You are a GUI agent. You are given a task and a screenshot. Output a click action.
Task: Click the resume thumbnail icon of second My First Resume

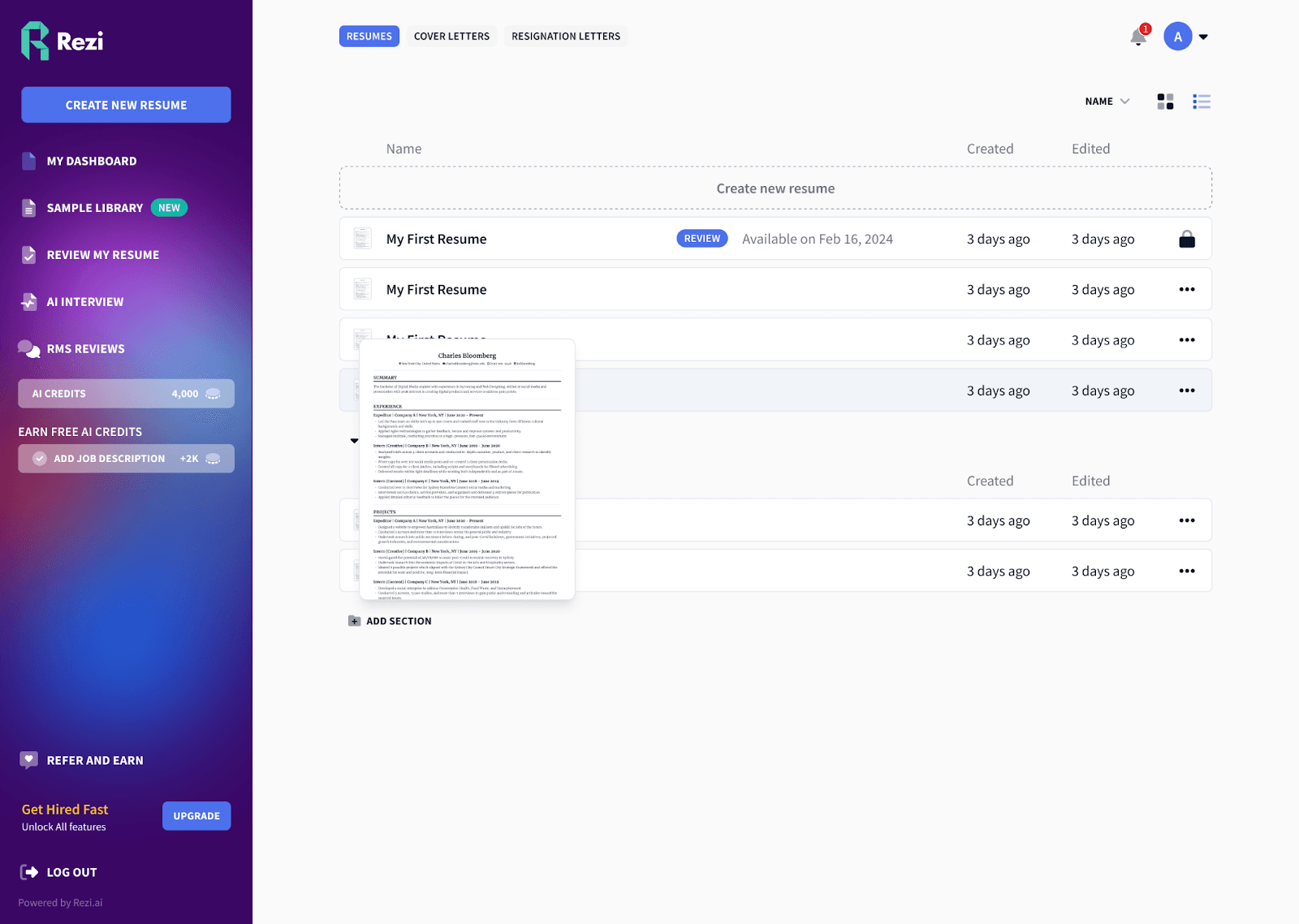363,289
